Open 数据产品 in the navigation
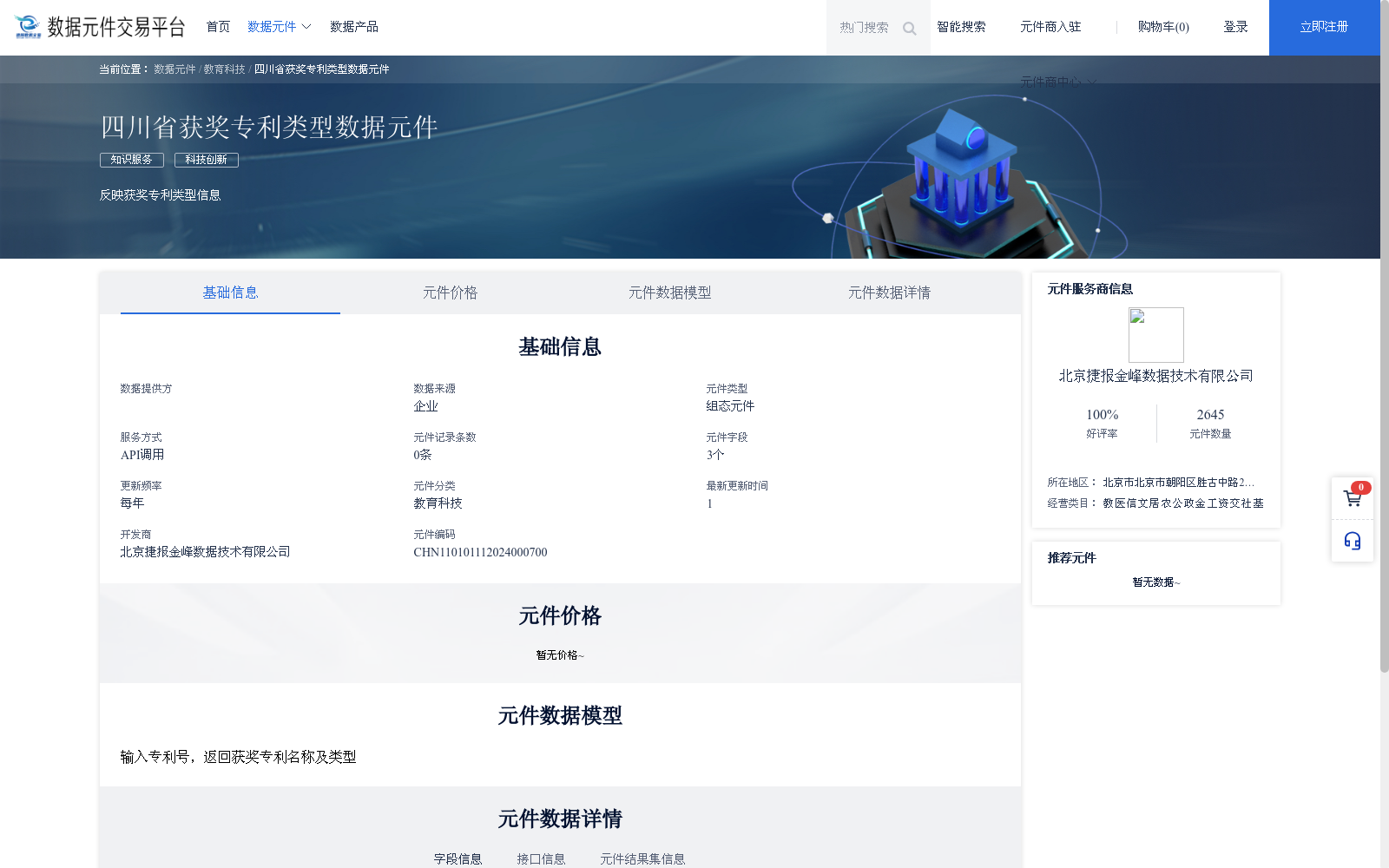Screen dimensions: 1389x868 click(354, 27)
